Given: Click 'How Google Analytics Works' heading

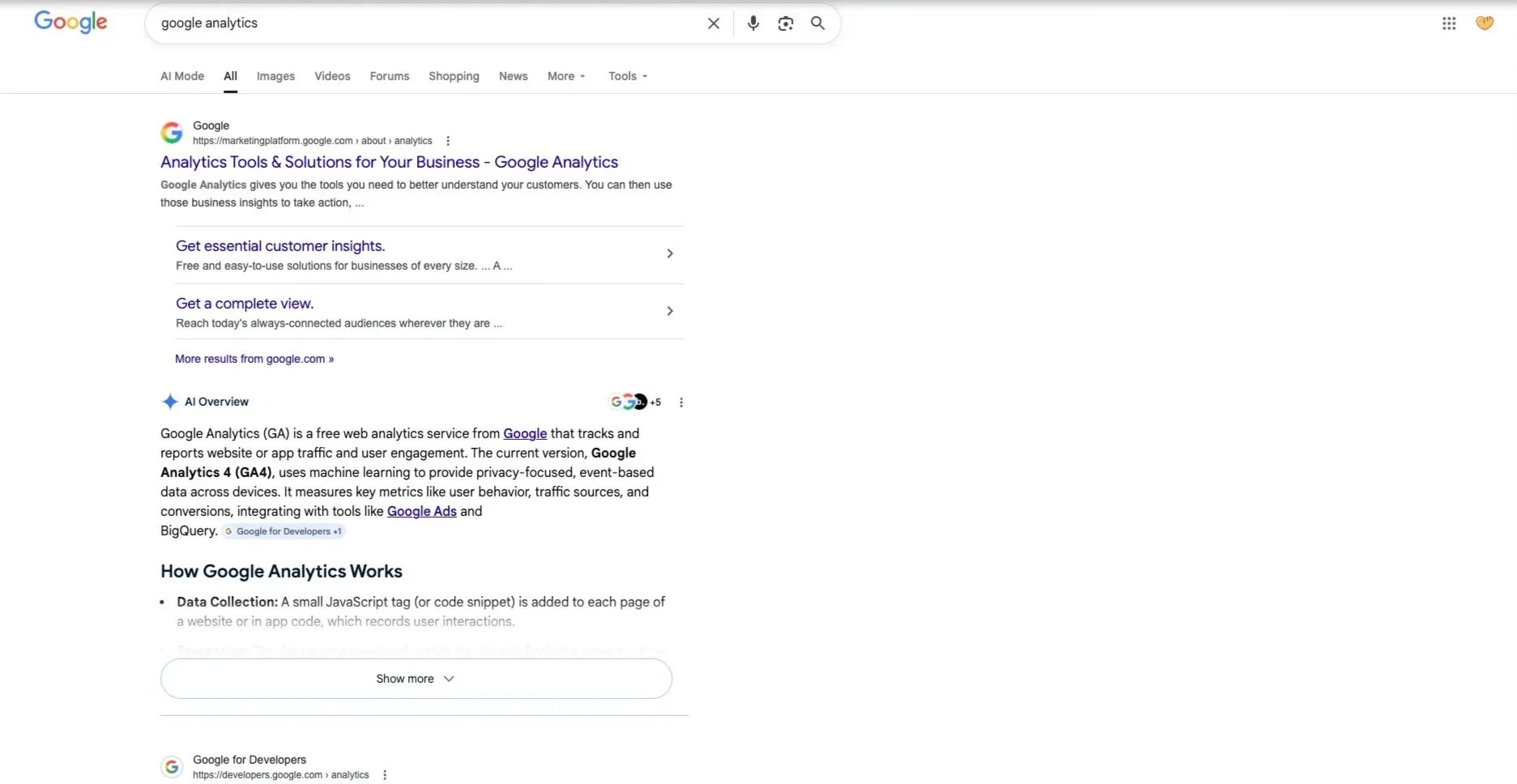Looking at the screenshot, I should [x=281, y=571].
